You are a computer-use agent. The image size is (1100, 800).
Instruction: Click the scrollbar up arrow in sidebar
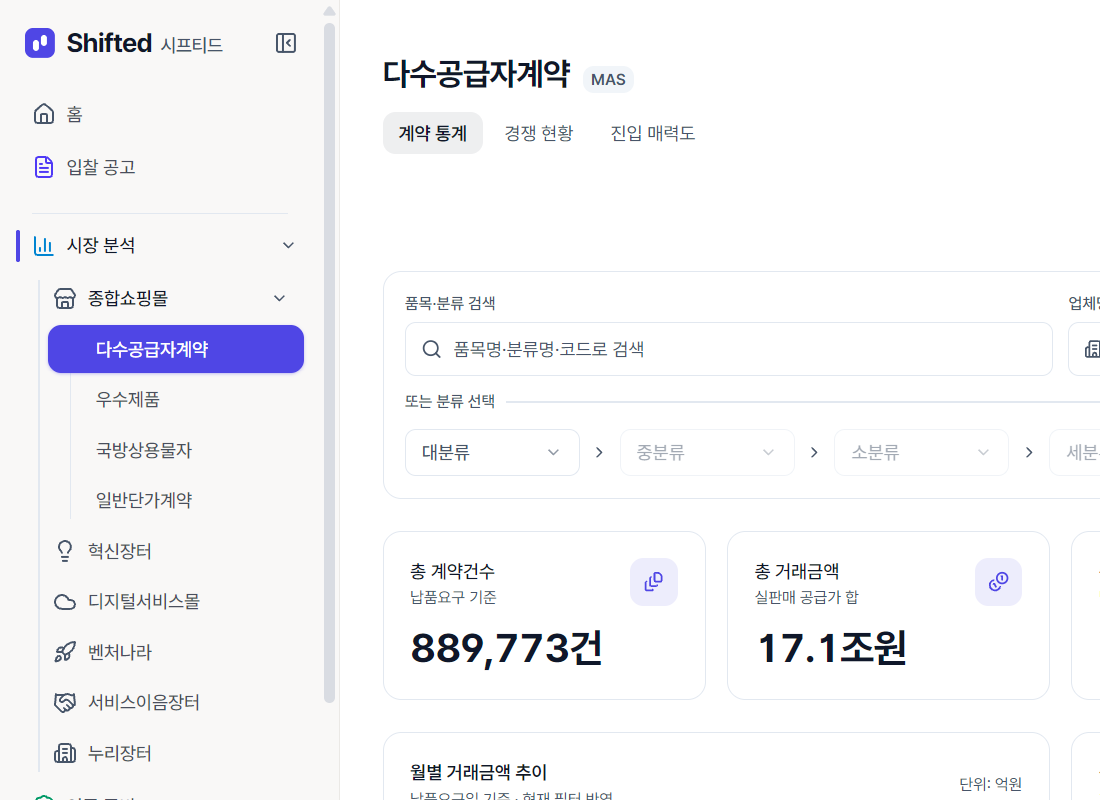pos(330,11)
